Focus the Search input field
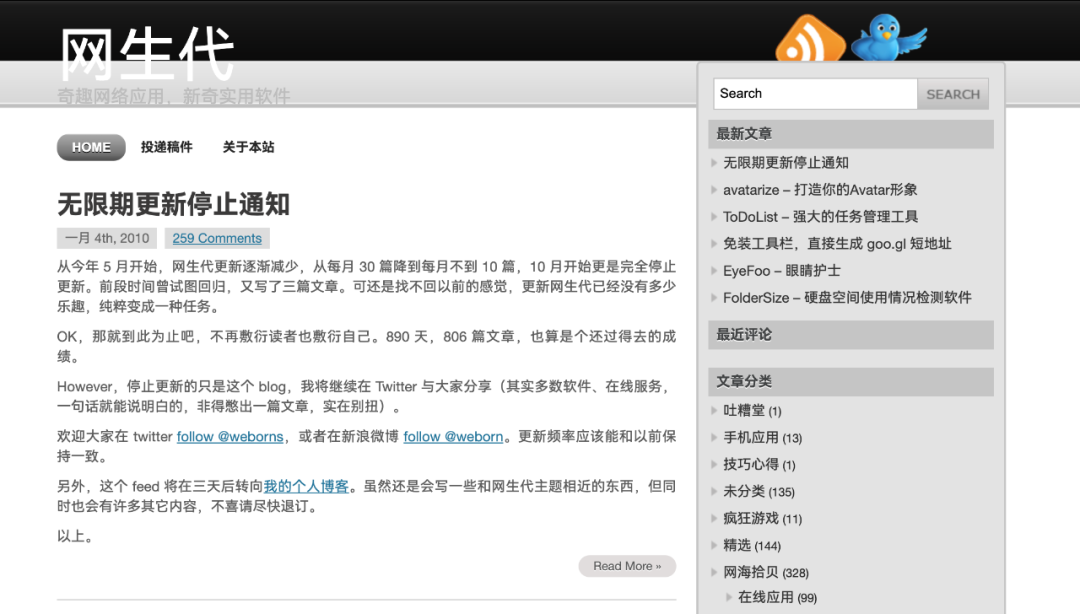This screenshot has width=1080, height=614. click(x=816, y=94)
